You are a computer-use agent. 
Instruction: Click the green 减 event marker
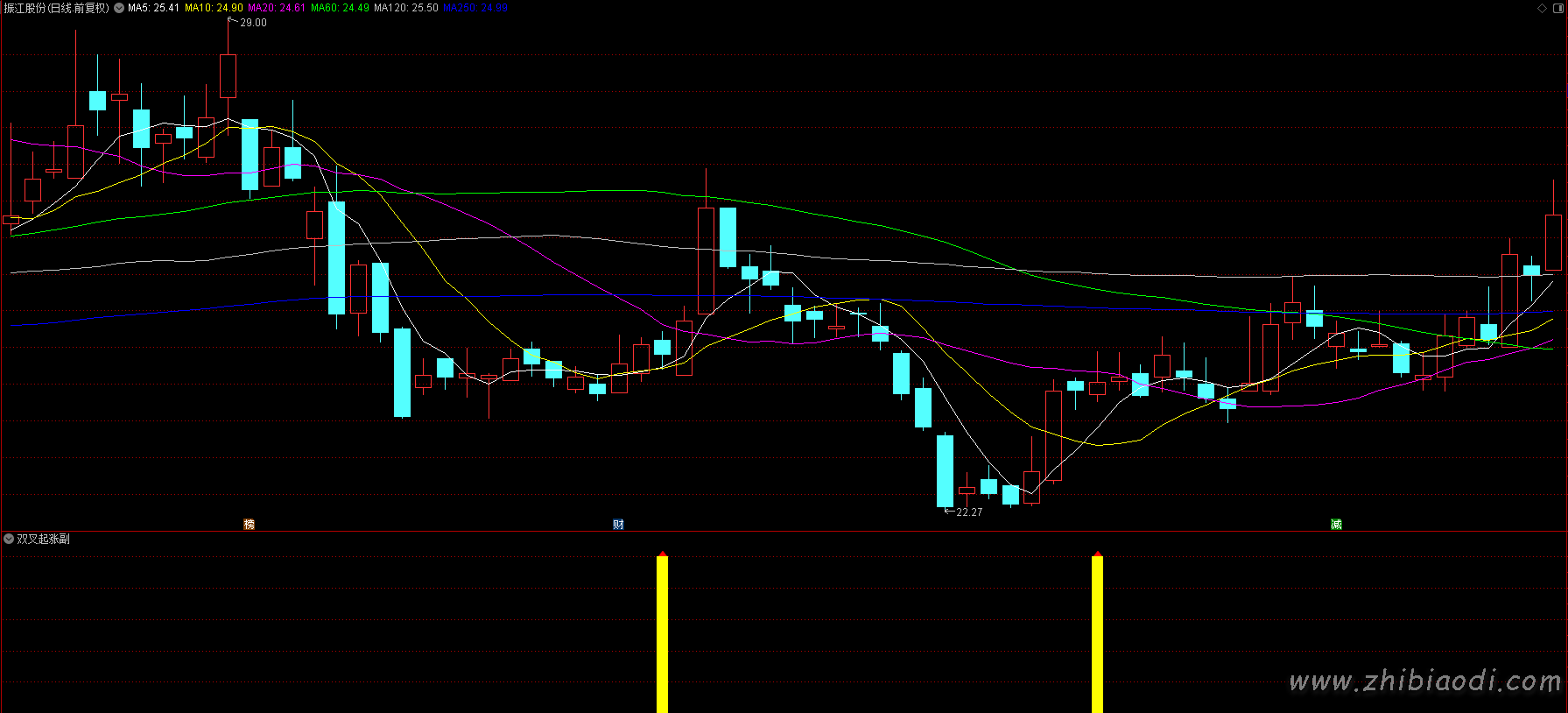[x=1336, y=524]
